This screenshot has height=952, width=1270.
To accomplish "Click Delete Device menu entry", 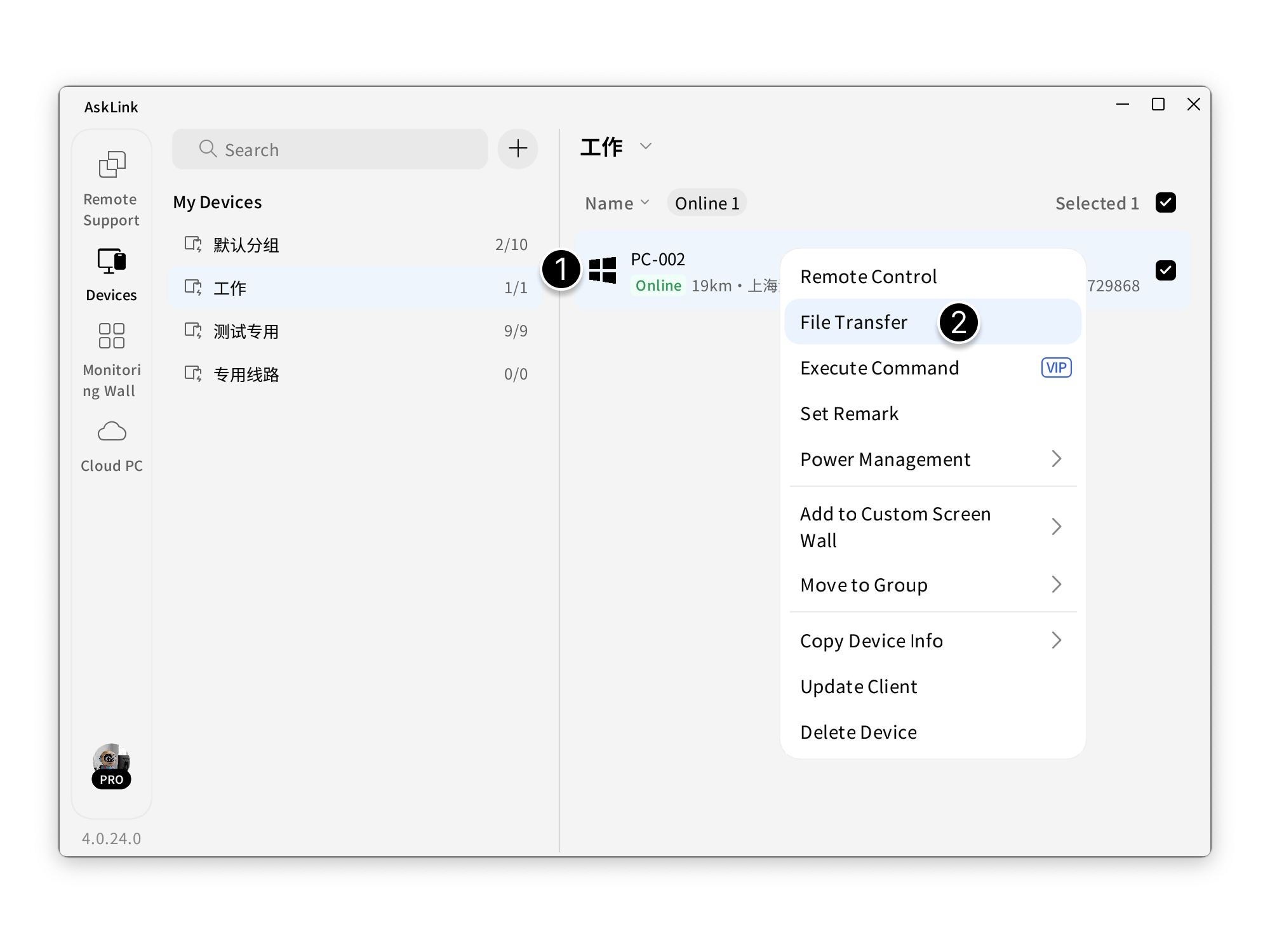I will pos(858,732).
